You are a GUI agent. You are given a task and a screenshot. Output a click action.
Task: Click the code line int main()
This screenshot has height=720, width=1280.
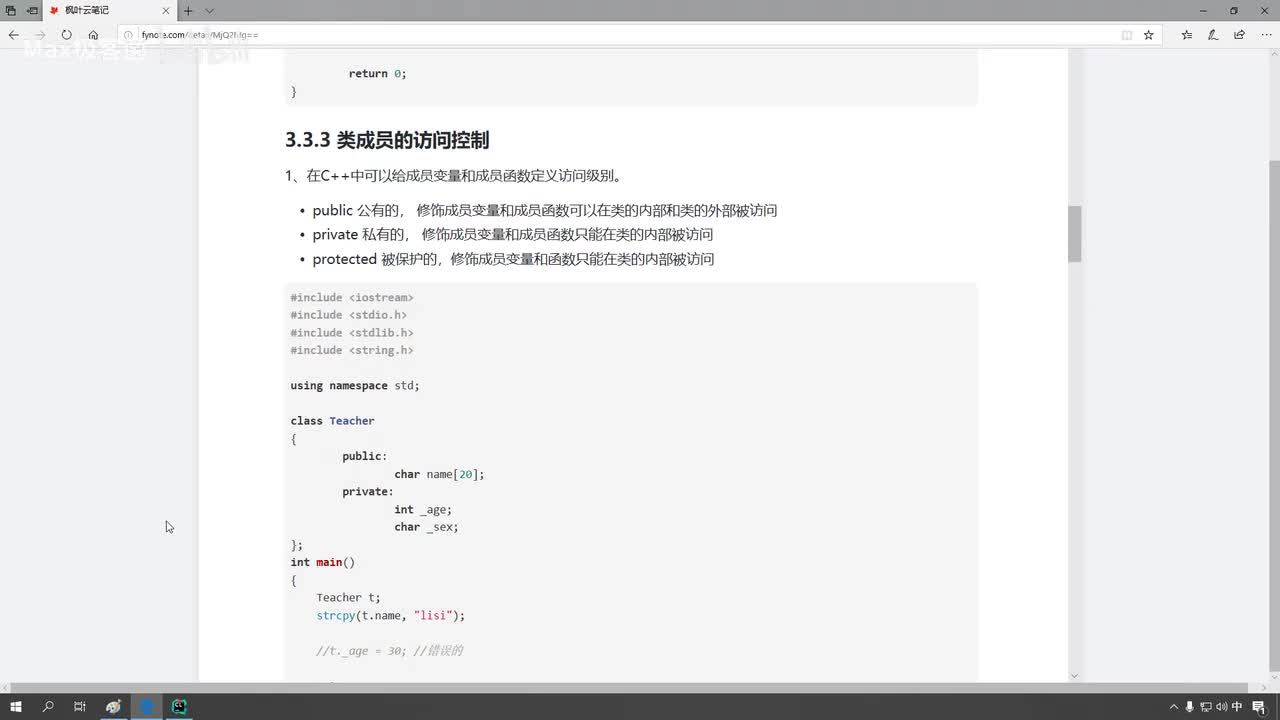[x=323, y=562]
